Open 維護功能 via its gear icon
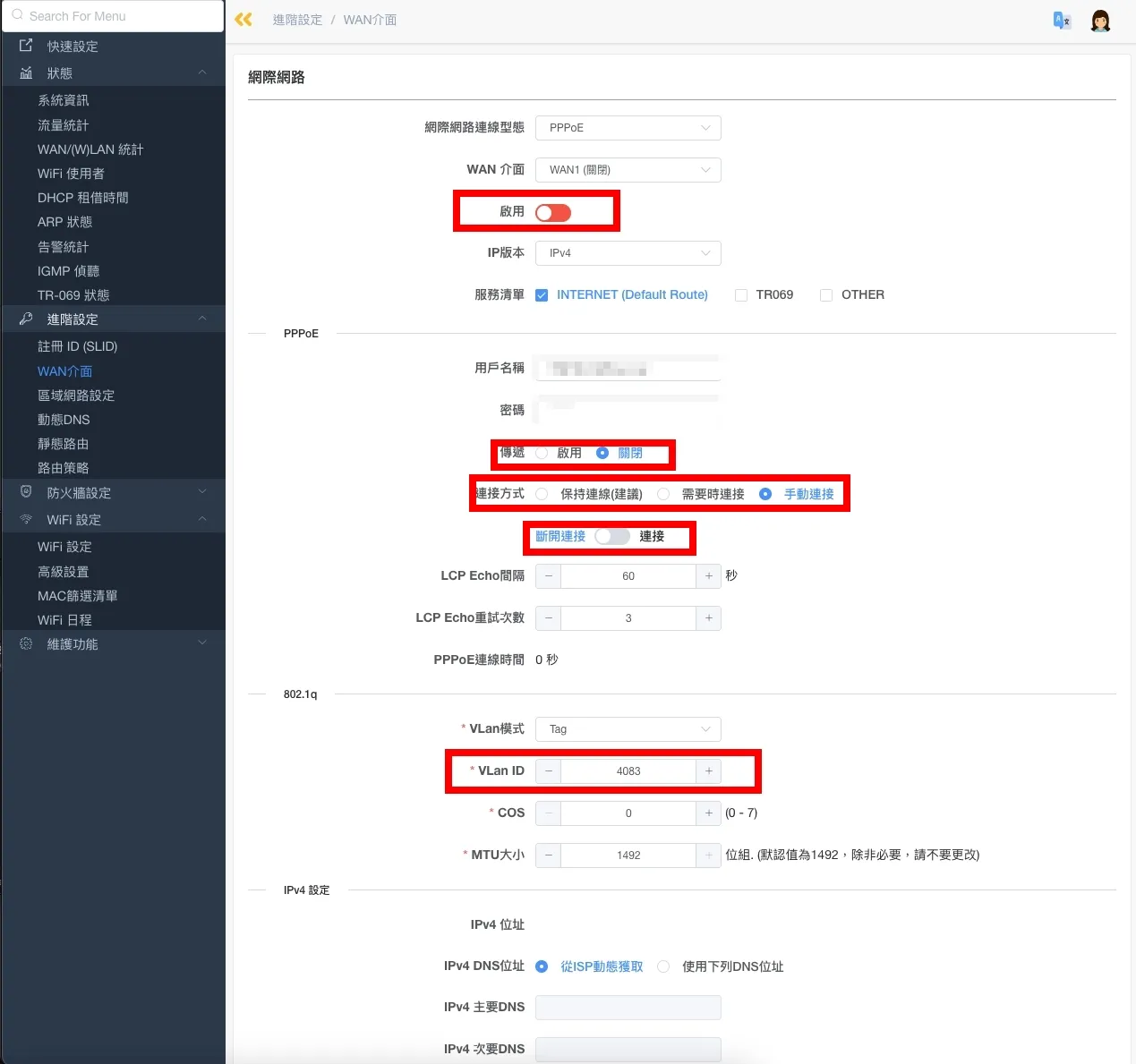This screenshot has width=1136, height=1064. [x=25, y=643]
